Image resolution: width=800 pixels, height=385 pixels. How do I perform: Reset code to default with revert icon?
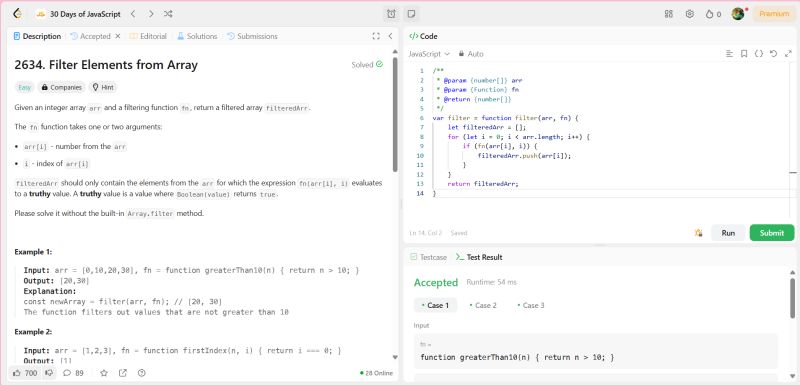(x=773, y=54)
